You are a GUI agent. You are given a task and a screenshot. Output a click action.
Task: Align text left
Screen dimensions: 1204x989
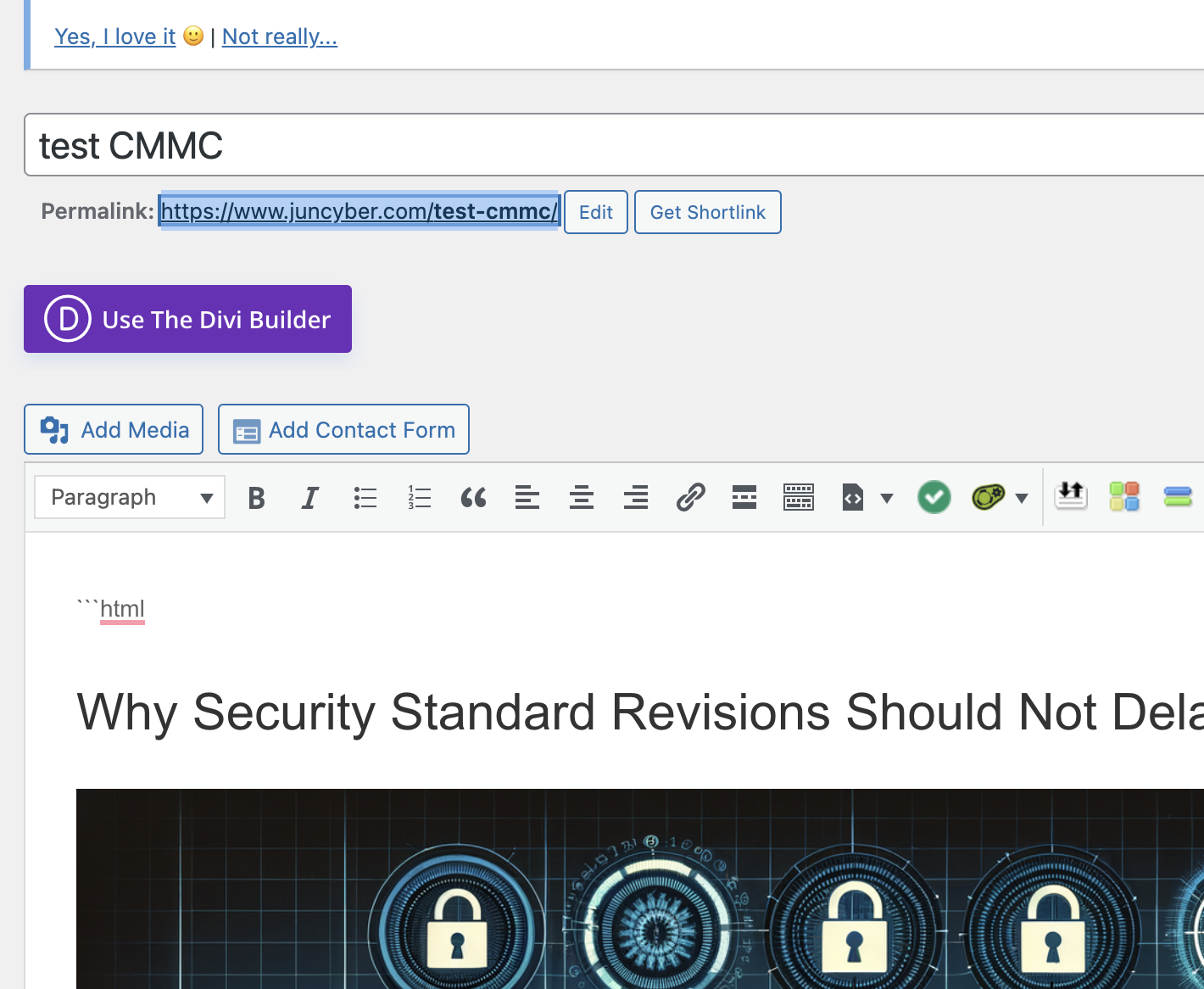tap(527, 498)
